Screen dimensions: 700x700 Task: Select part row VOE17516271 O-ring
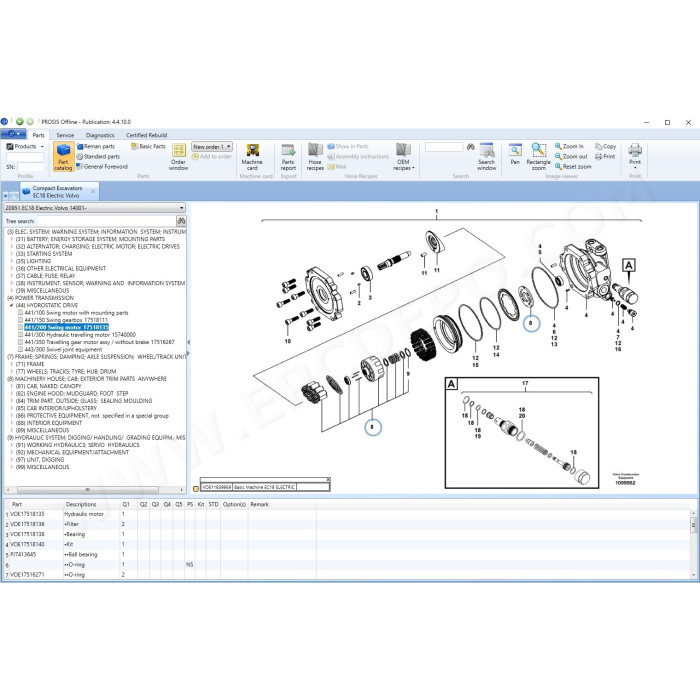tap(348, 575)
